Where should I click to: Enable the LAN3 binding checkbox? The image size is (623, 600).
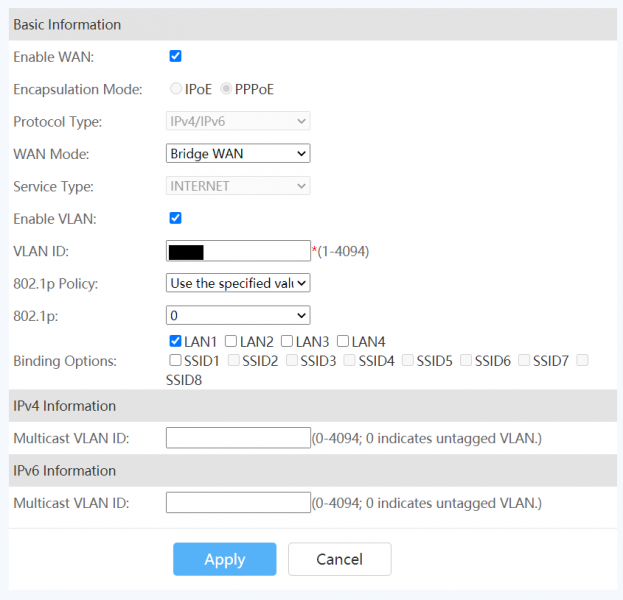287,342
